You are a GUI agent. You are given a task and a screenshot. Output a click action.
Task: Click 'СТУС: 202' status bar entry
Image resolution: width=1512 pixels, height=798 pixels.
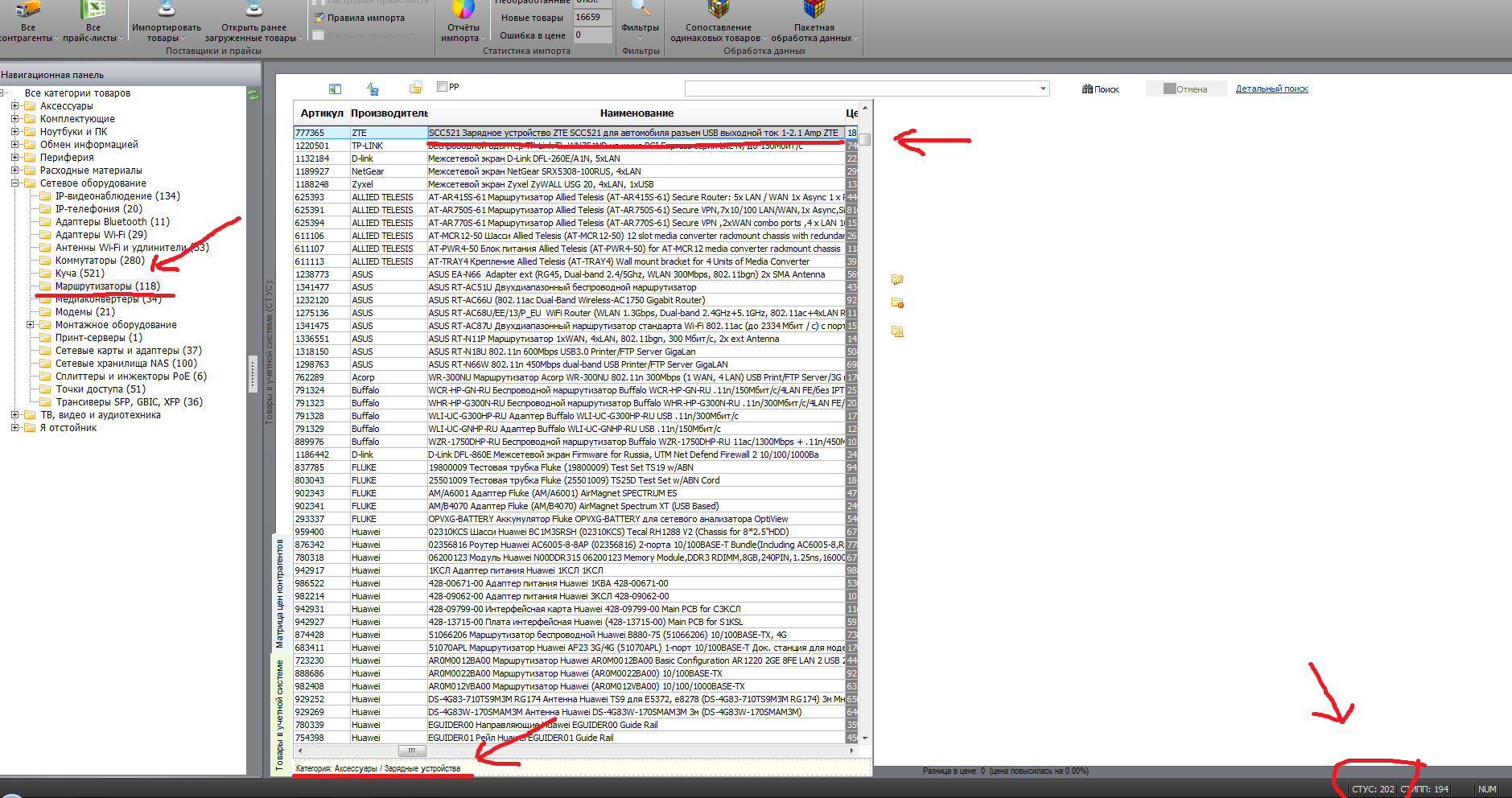(1373, 789)
